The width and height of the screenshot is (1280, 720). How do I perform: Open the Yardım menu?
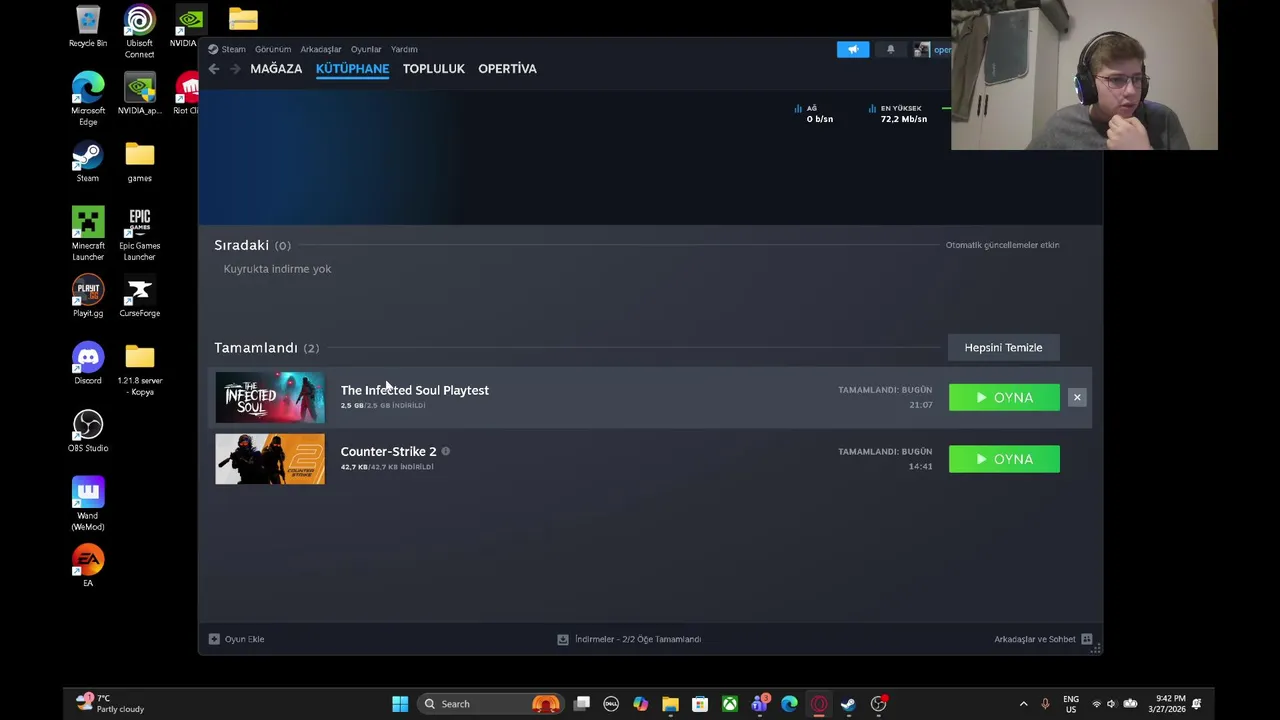[404, 49]
